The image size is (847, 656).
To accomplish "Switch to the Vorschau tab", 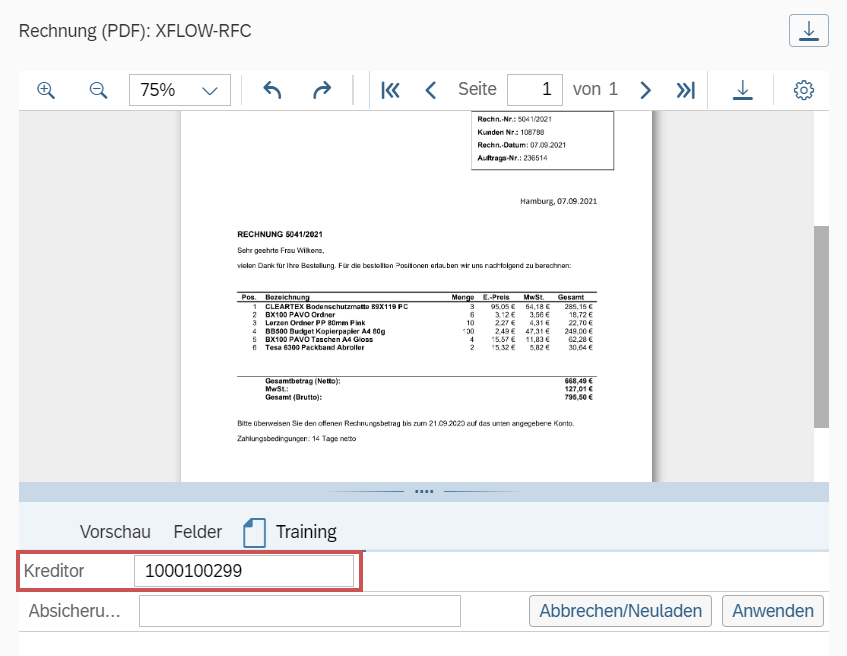I will coord(115,531).
